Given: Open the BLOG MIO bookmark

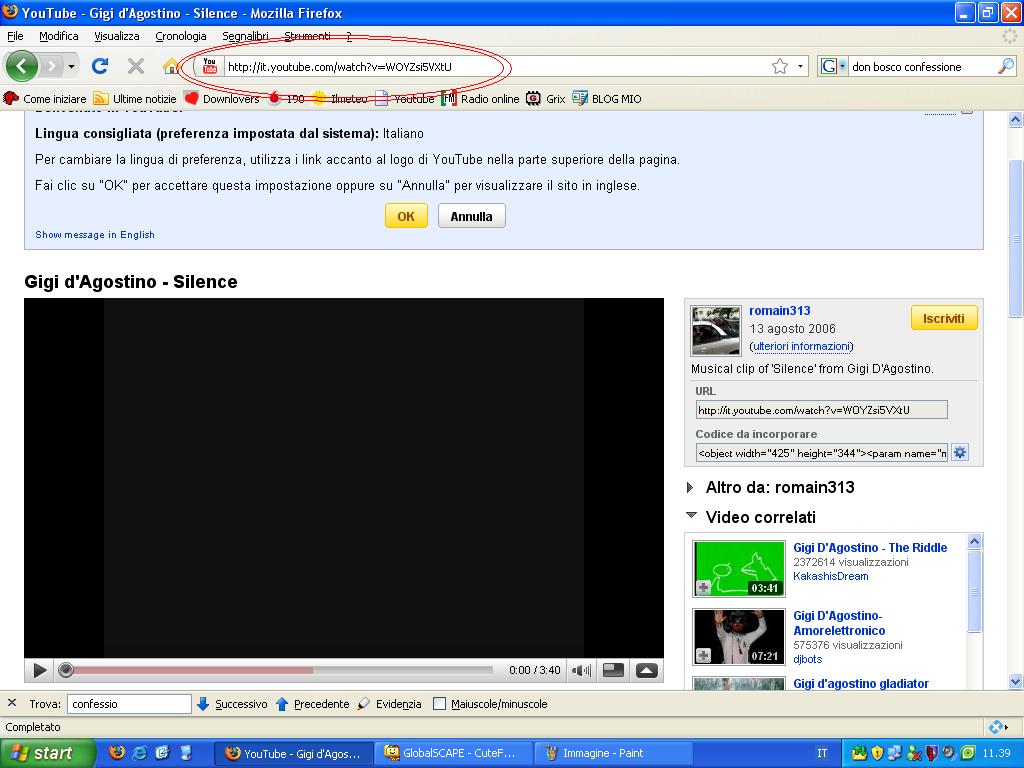Looking at the screenshot, I should click(x=607, y=99).
